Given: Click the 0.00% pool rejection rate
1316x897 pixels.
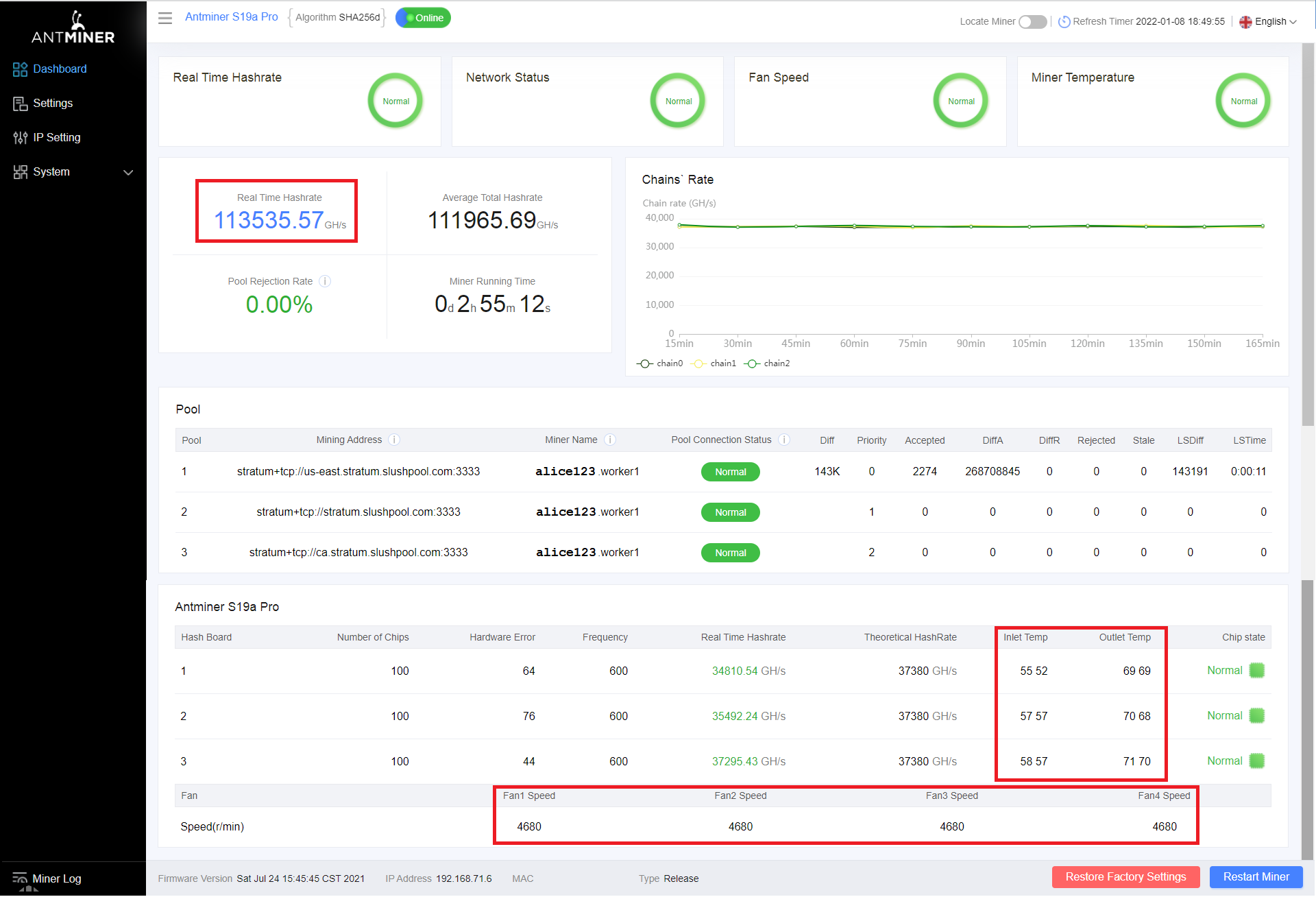Looking at the screenshot, I should click(279, 304).
